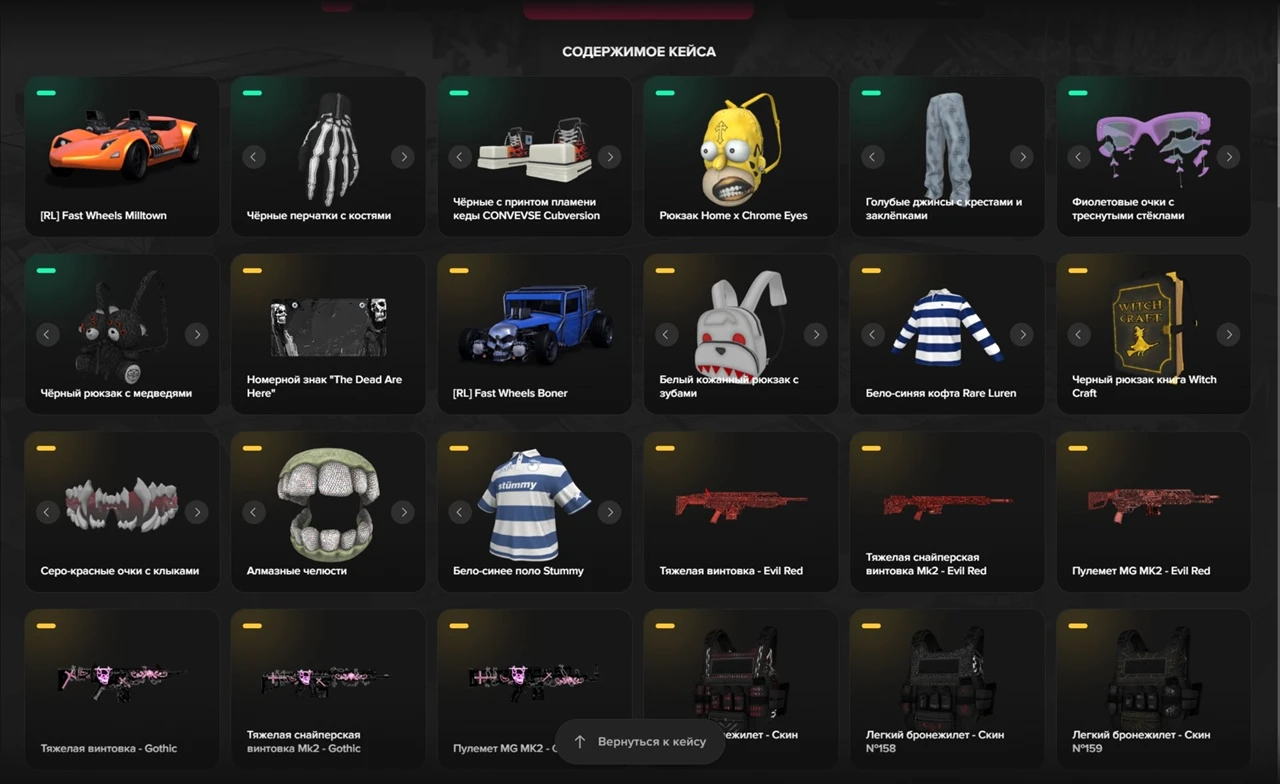The height and width of the screenshot is (784, 1280).
Task: Click previous arrow on Фиолетовые очки card
Action: coord(1079,157)
